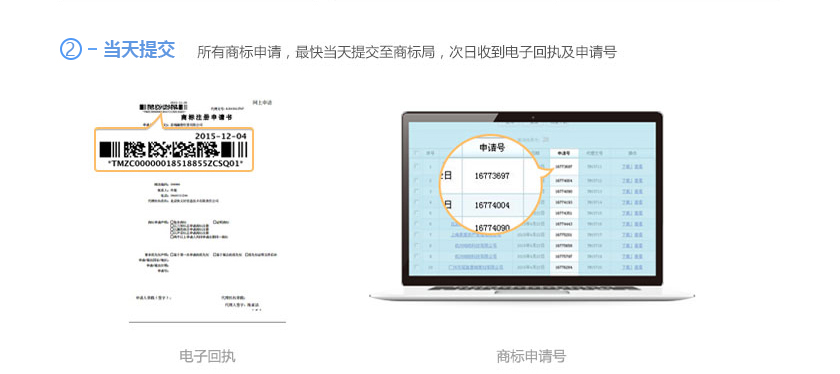This screenshot has width=840, height=374.
Task: Click the 电子回执 caption
Action: (x=207, y=356)
